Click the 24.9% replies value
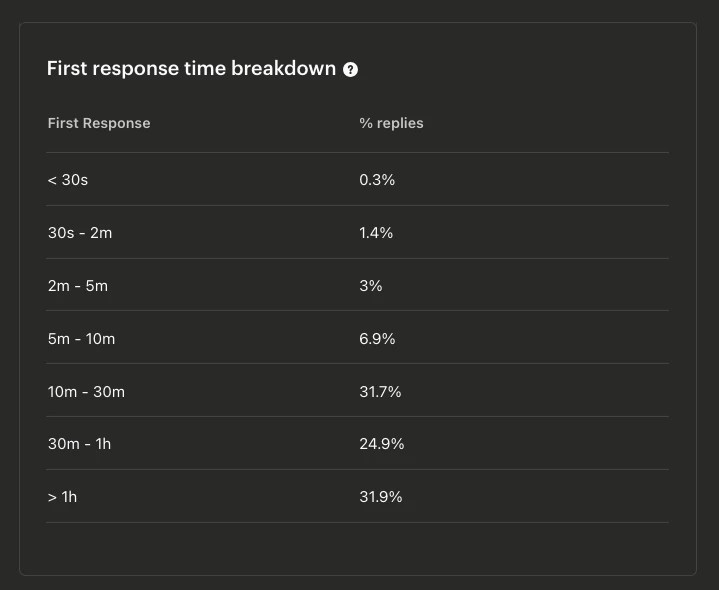This screenshot has height=590, width=719. click(x=382, y=444)
